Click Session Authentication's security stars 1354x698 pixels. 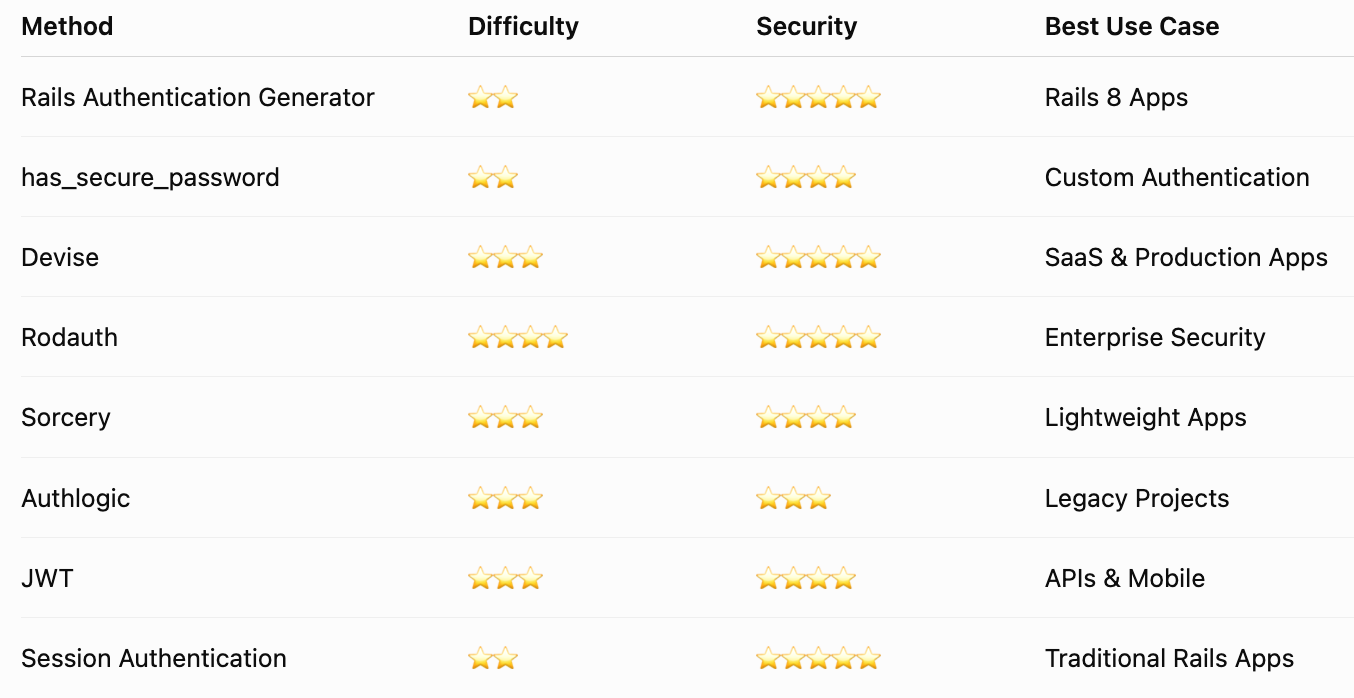tap(818, 658)
